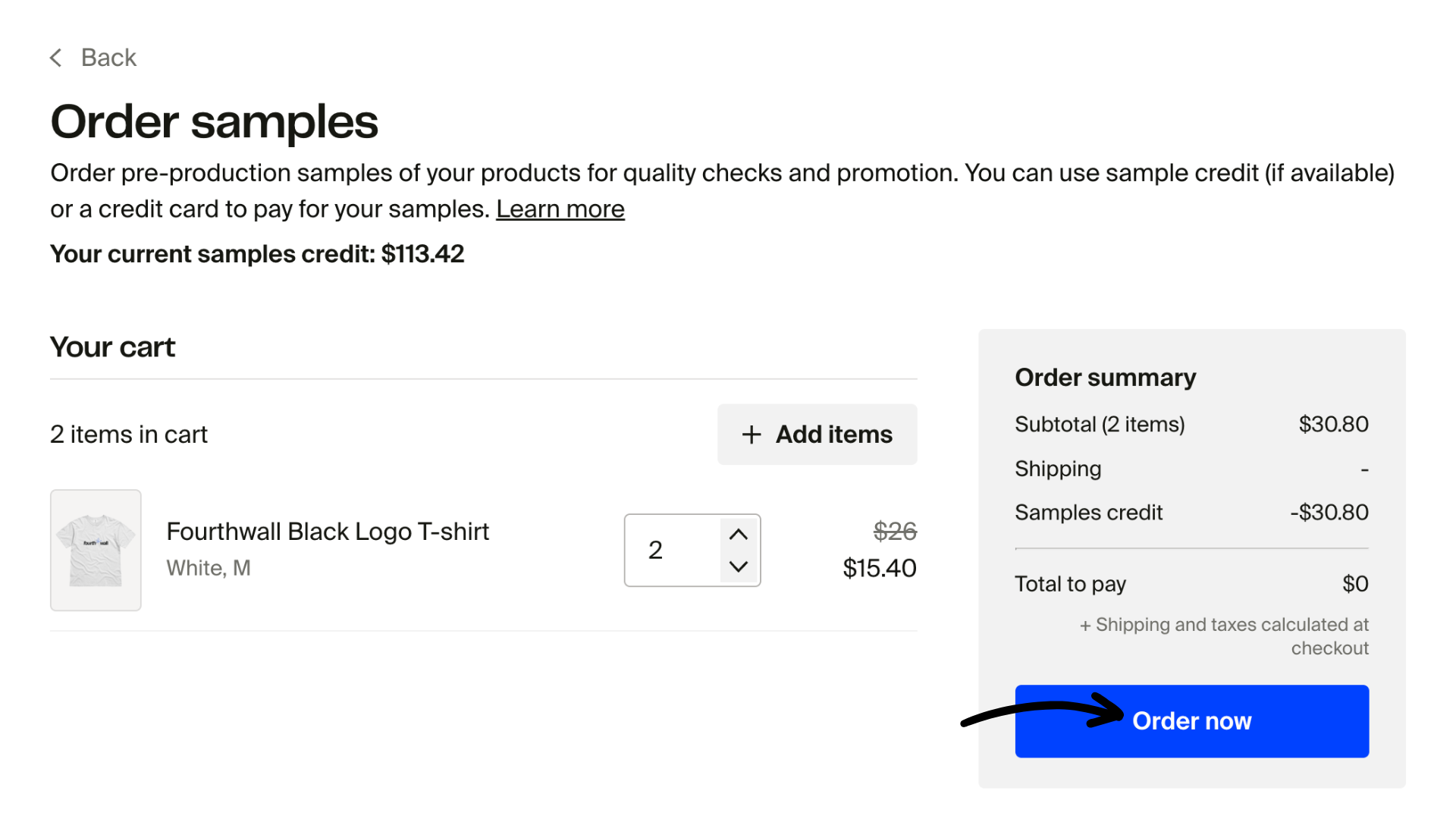Click the White, M variant label
The height and width of the screenshot is (819, 1456).
[208, 567]
